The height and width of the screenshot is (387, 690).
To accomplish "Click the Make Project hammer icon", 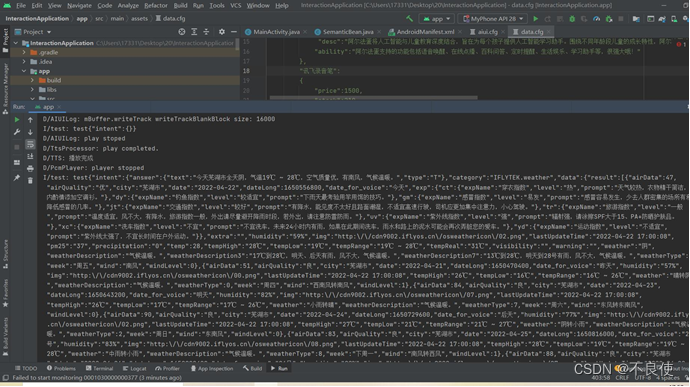I will [409, 18].
